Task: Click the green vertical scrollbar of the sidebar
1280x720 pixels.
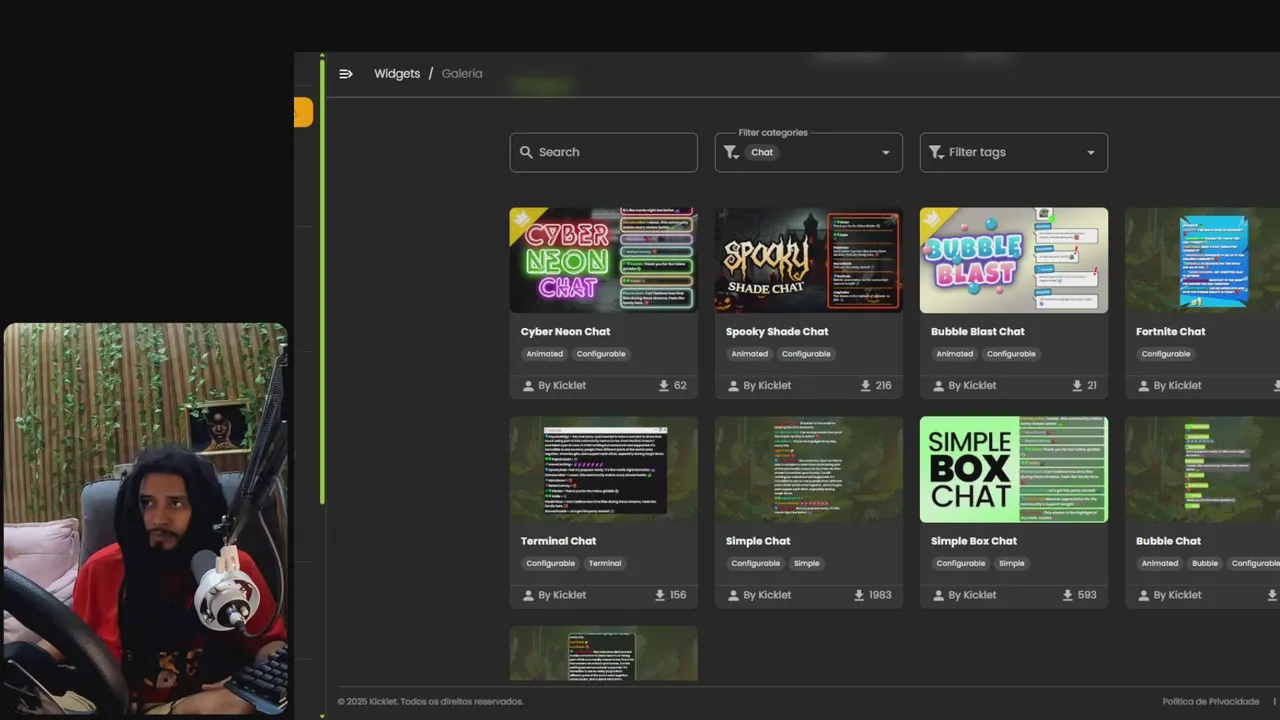Action: tap(322, 280)
